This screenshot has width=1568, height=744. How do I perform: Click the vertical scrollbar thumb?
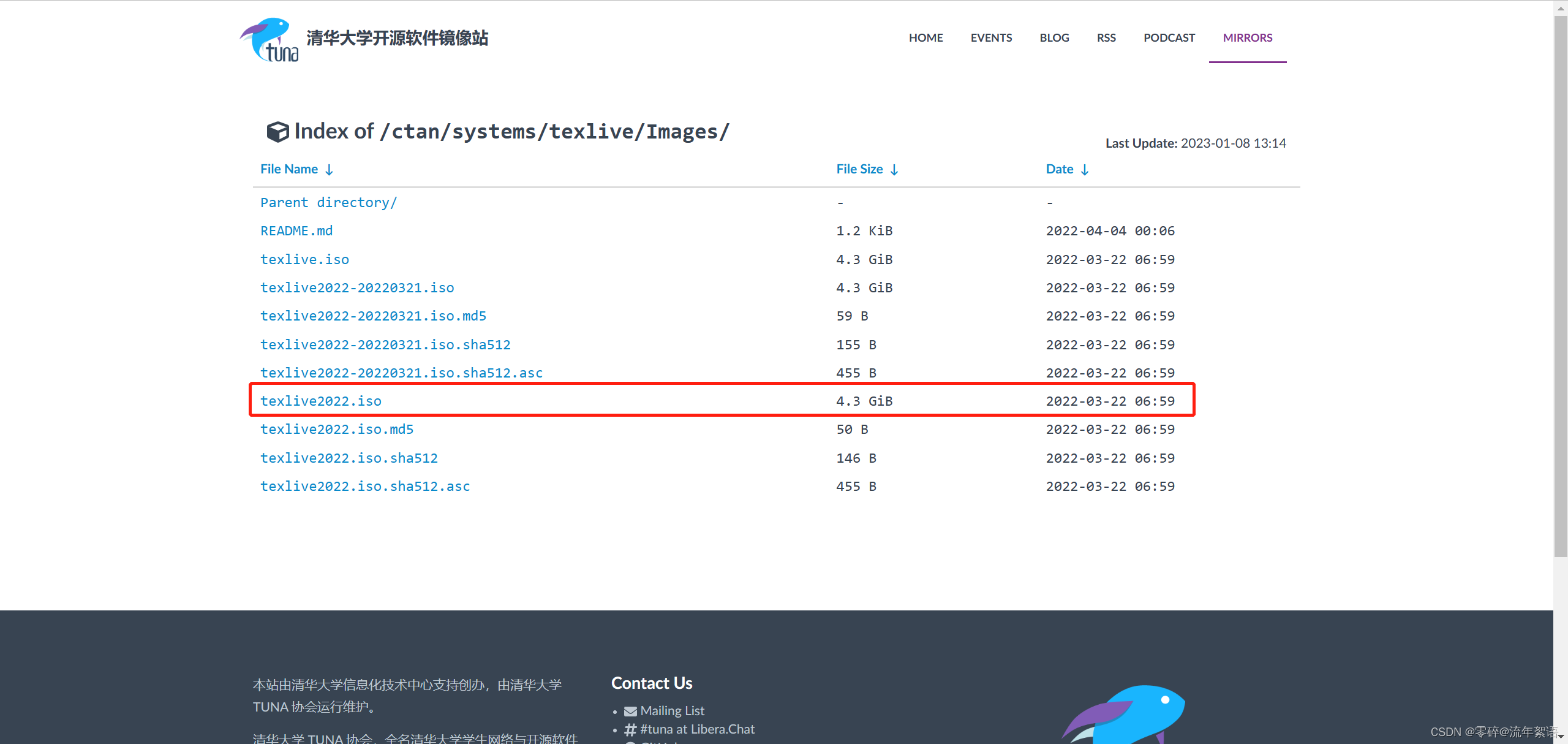[1561, 287]
